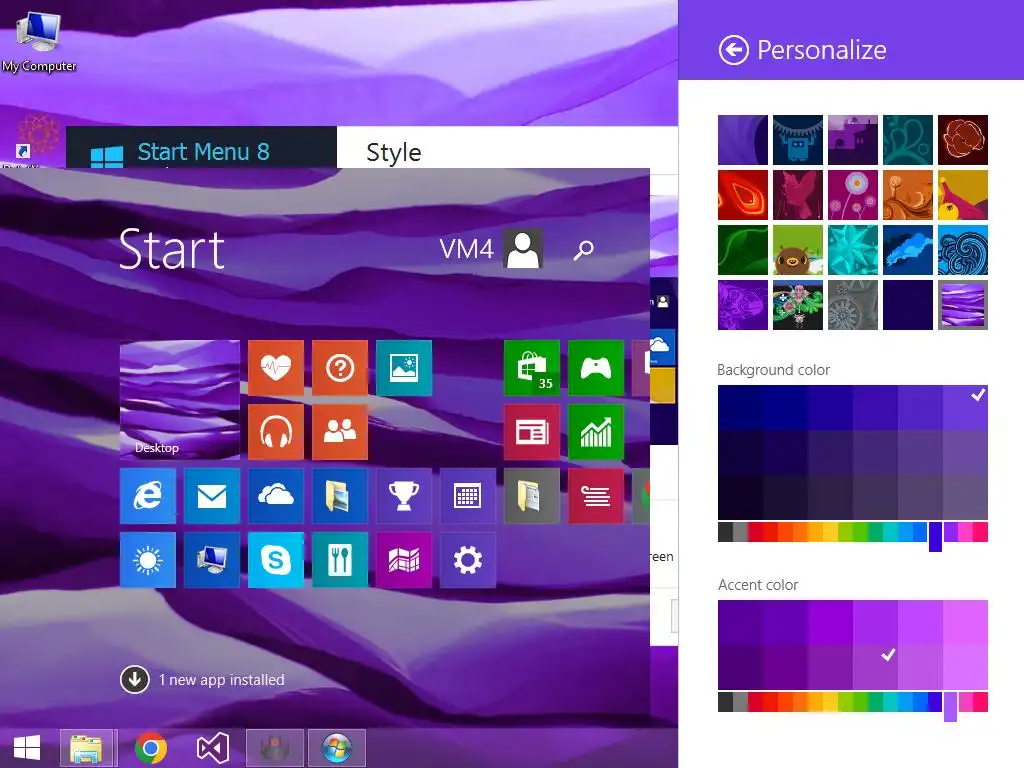
Task: Open the Finance chart tile
Action: (596, 432)
